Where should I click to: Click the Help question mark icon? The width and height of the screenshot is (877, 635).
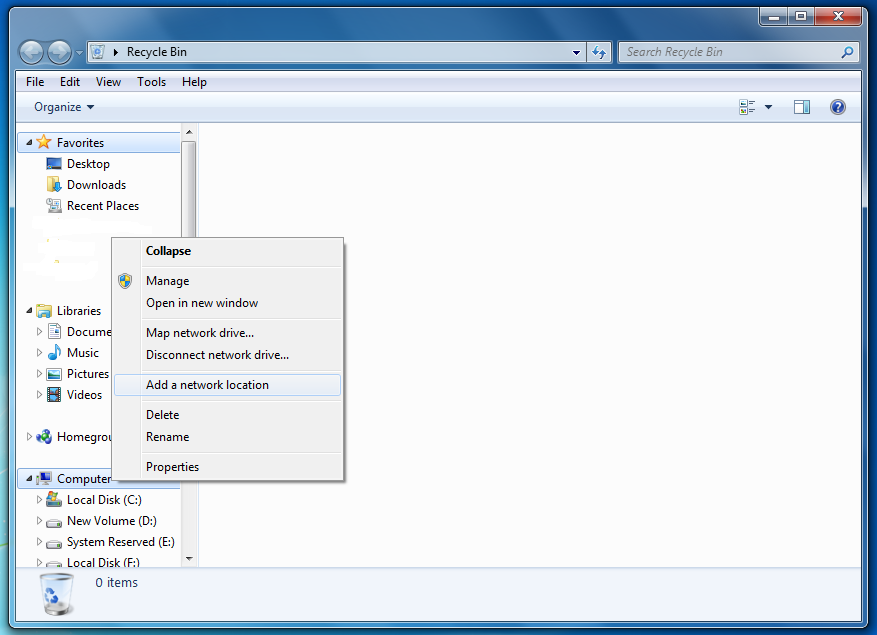pos(838,107)
